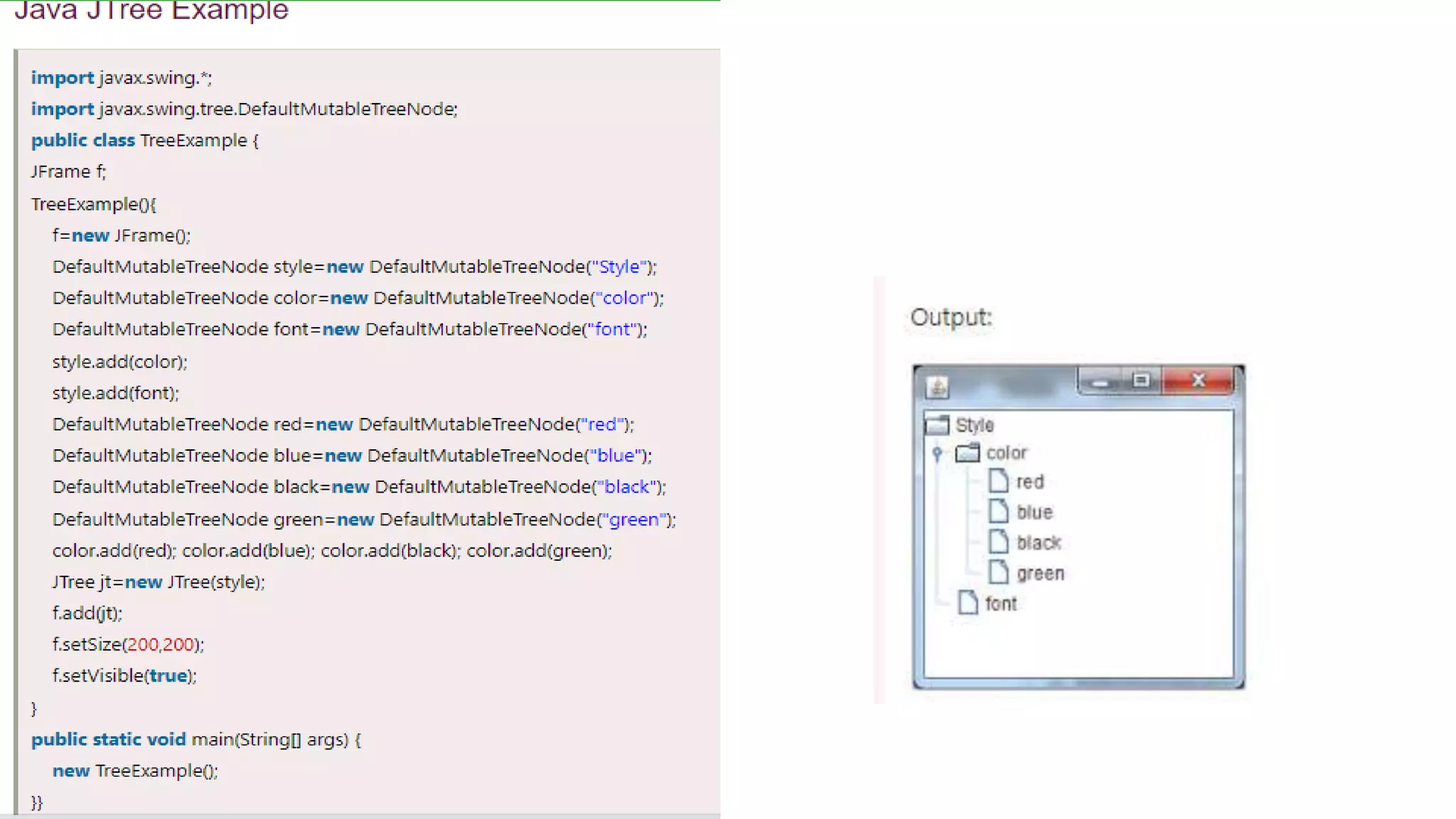Click the Style root folder icon
This screenshot has width=1456, height=819.
point(937,425)
